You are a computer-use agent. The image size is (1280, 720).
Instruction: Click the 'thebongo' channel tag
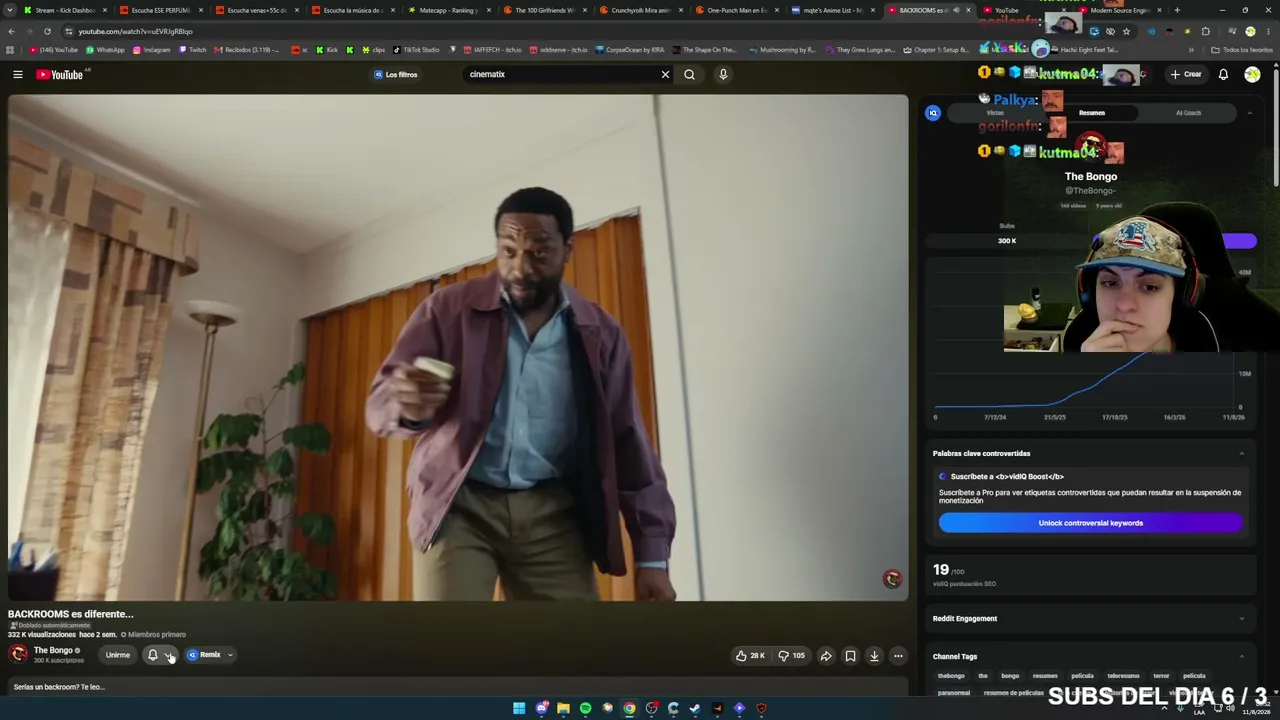[951, 676]
